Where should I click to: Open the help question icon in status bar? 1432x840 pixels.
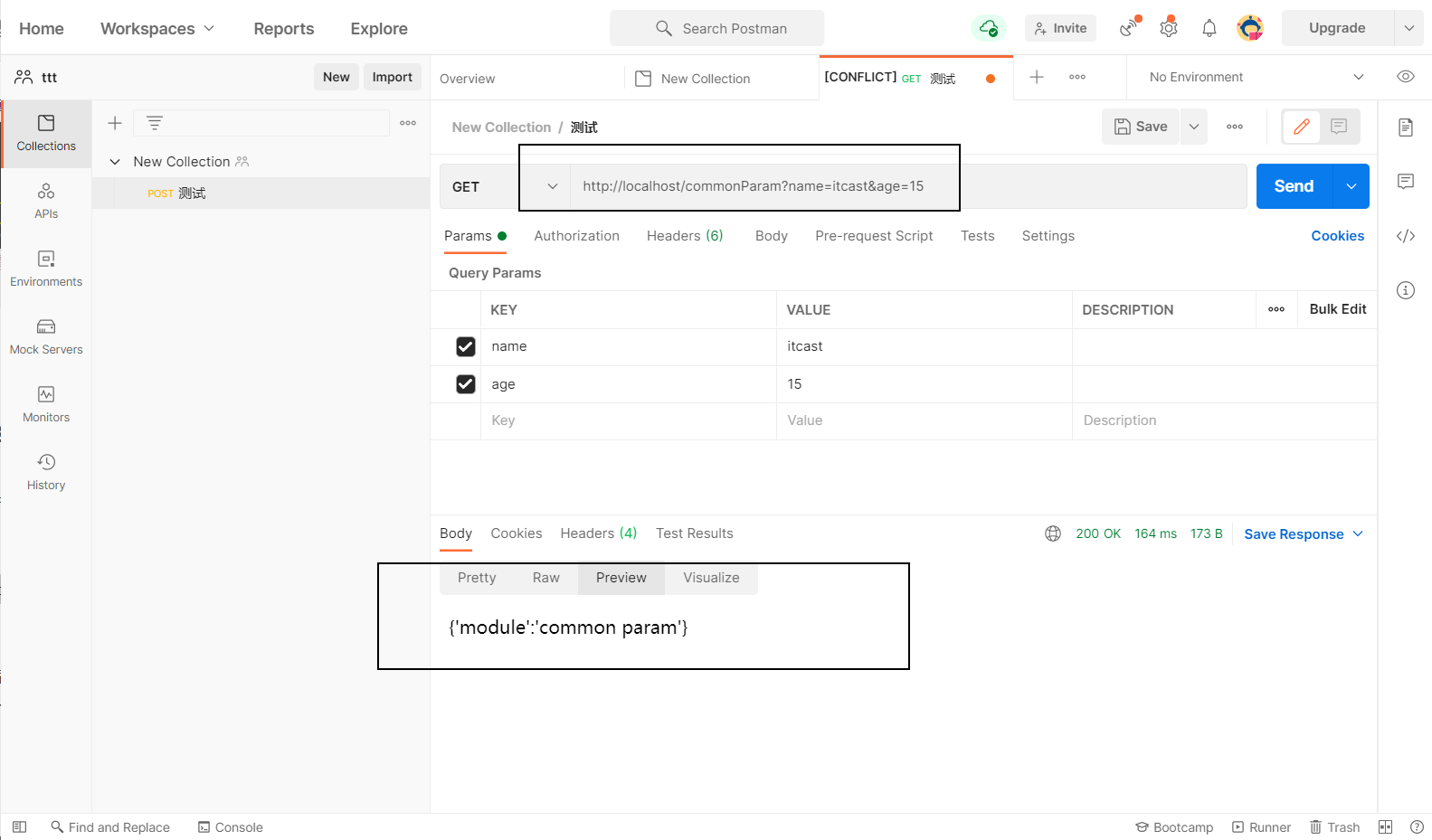click(x=1418, y=827)
